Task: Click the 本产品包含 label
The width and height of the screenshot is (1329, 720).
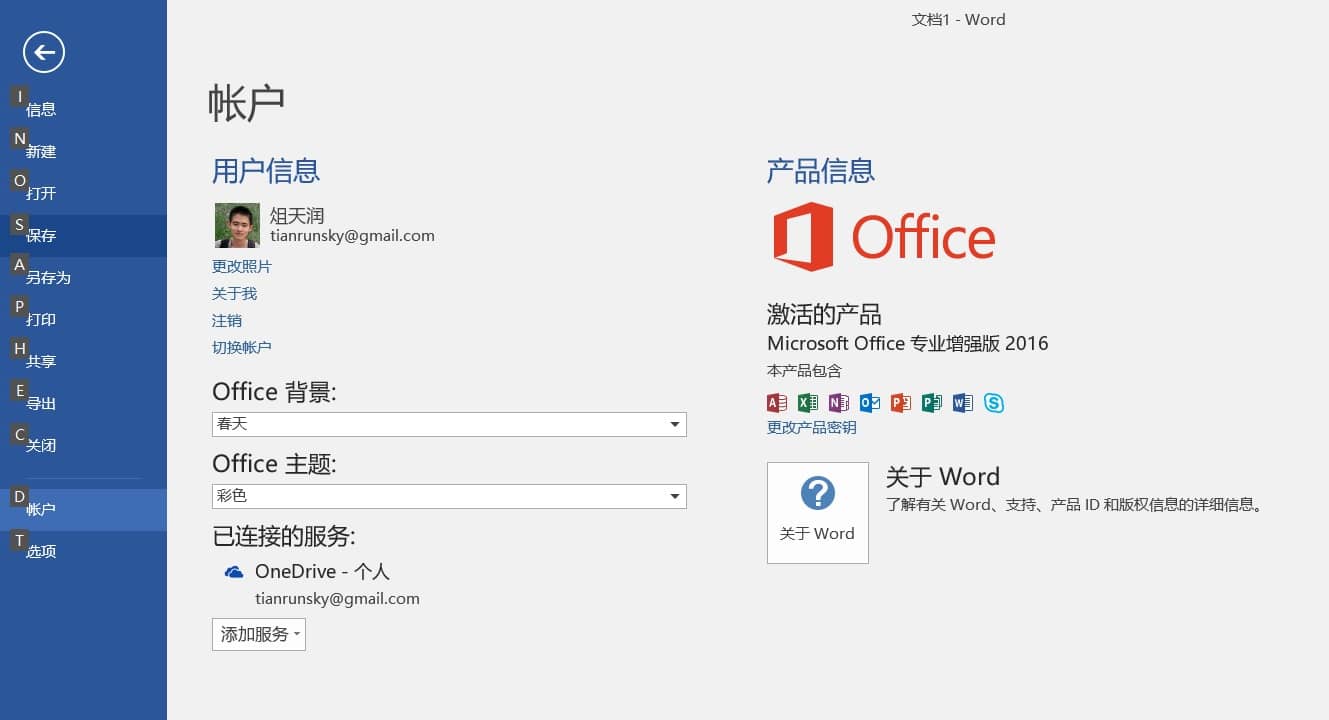Action: tap(804, 370)
